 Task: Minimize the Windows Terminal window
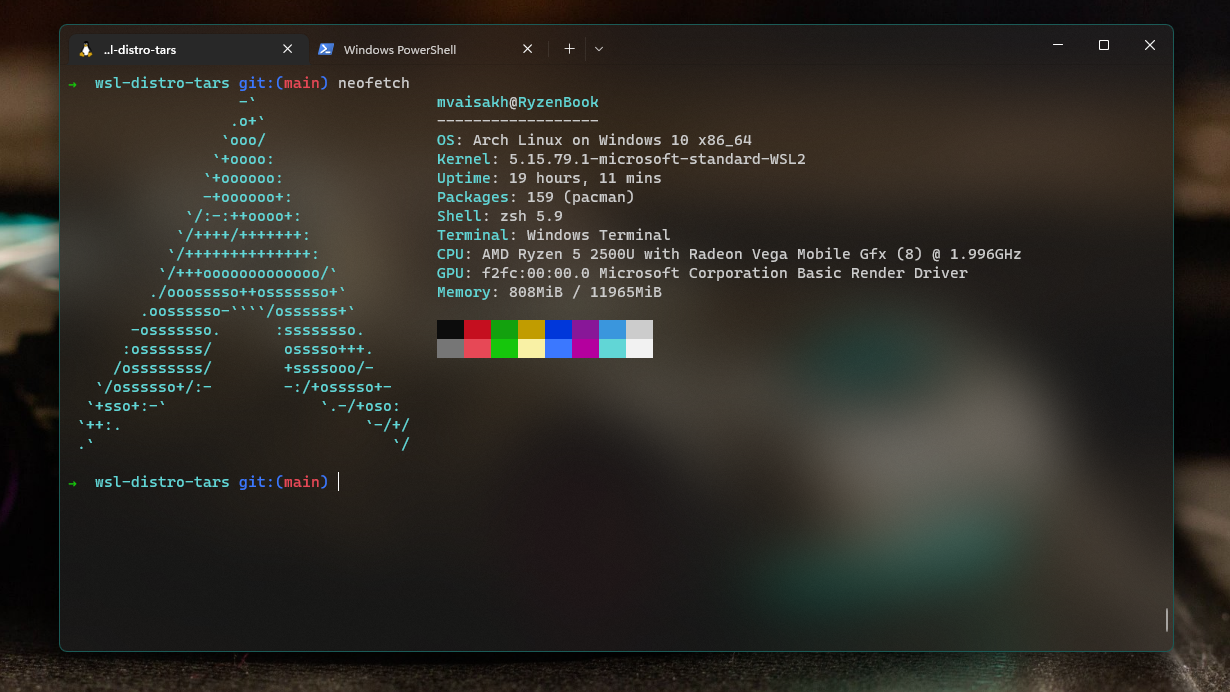tap(1058, 45)
